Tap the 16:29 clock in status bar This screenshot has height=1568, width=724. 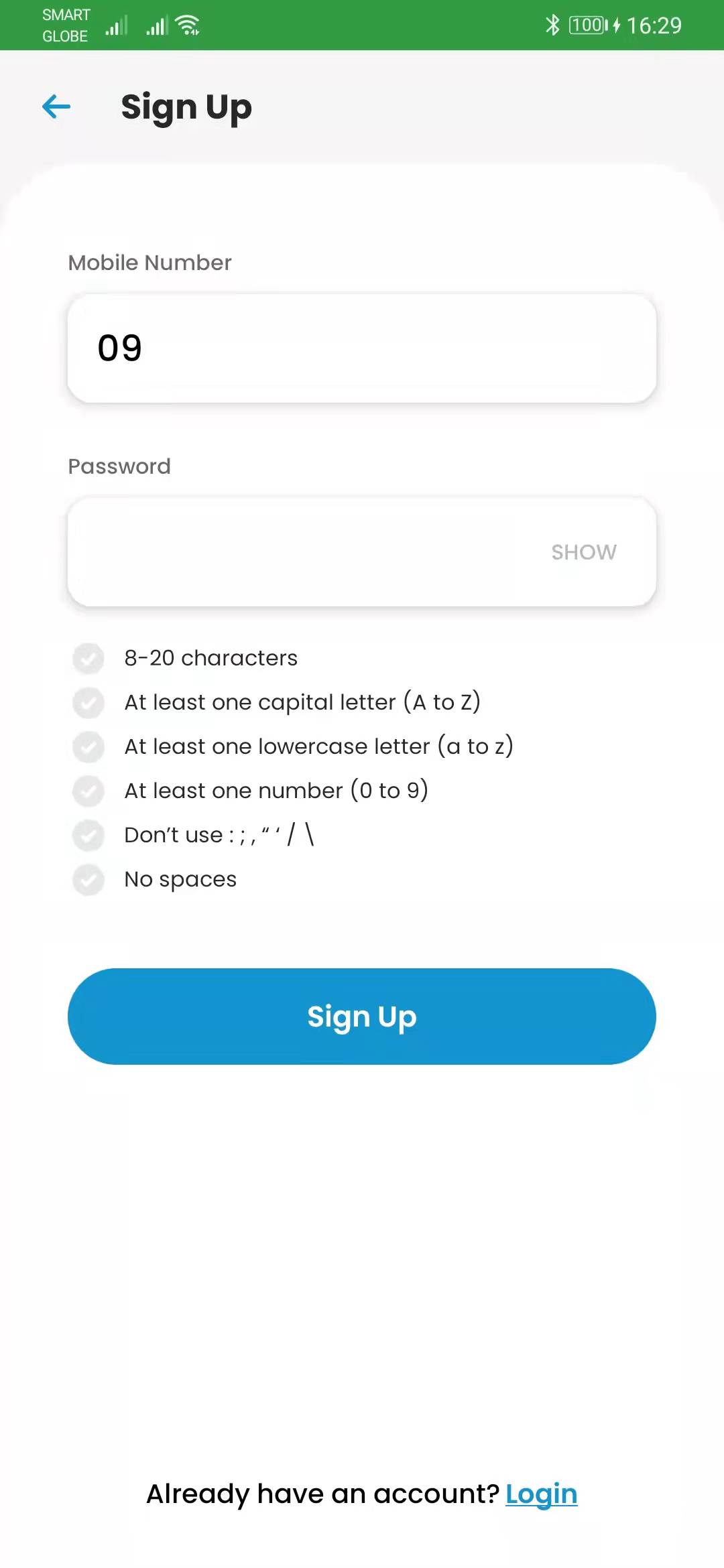(x=654, y=25)
